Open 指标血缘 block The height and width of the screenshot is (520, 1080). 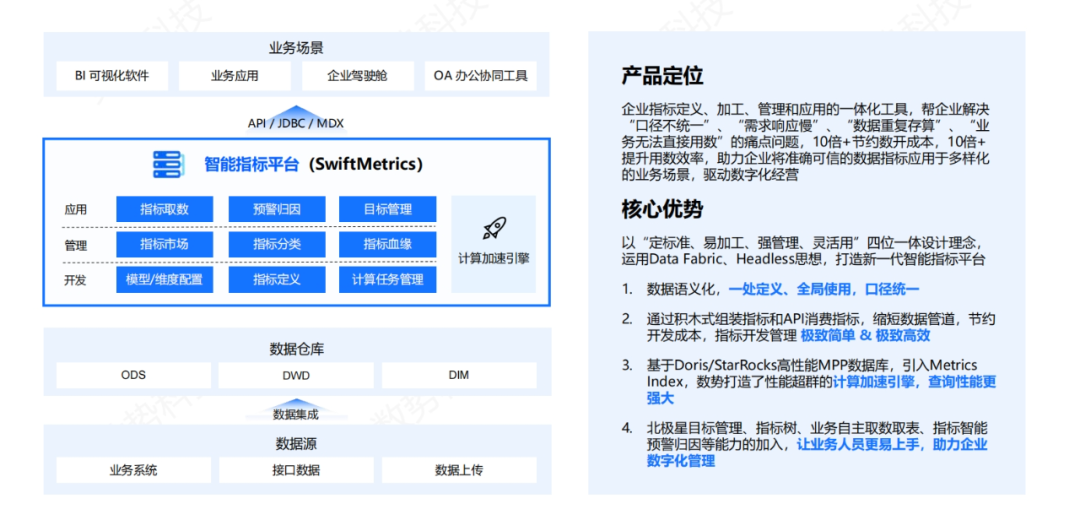coord(388,245)
